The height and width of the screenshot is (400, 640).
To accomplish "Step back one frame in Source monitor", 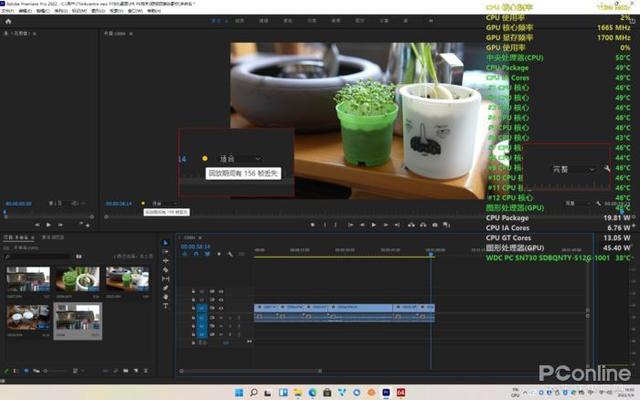I will pyautogui.click(x=37, y=225).
